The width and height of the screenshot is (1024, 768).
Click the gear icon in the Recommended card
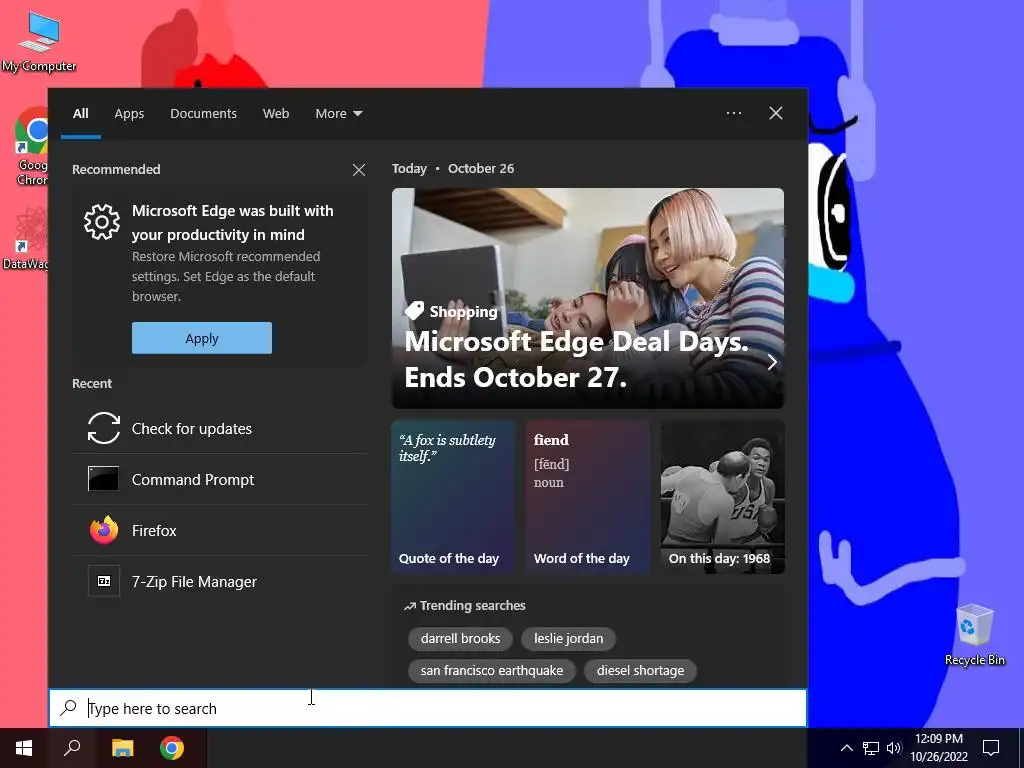[x=102, y=222]
